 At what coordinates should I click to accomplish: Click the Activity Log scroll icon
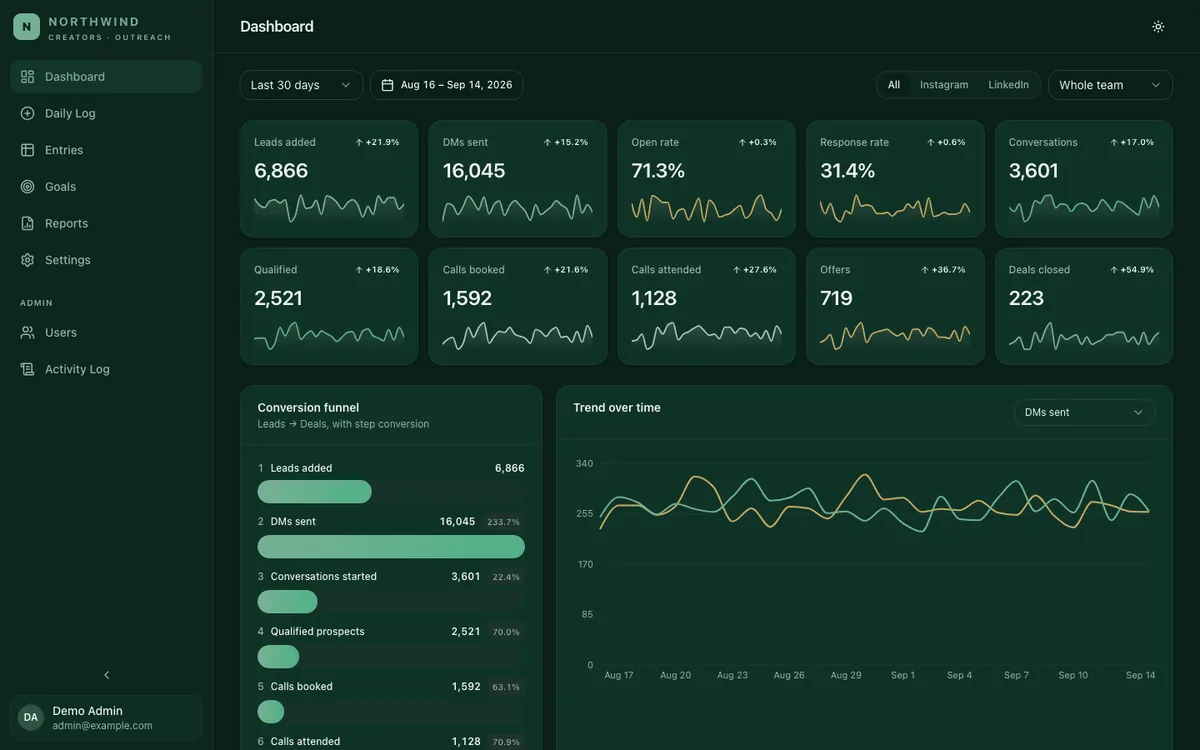27,369
